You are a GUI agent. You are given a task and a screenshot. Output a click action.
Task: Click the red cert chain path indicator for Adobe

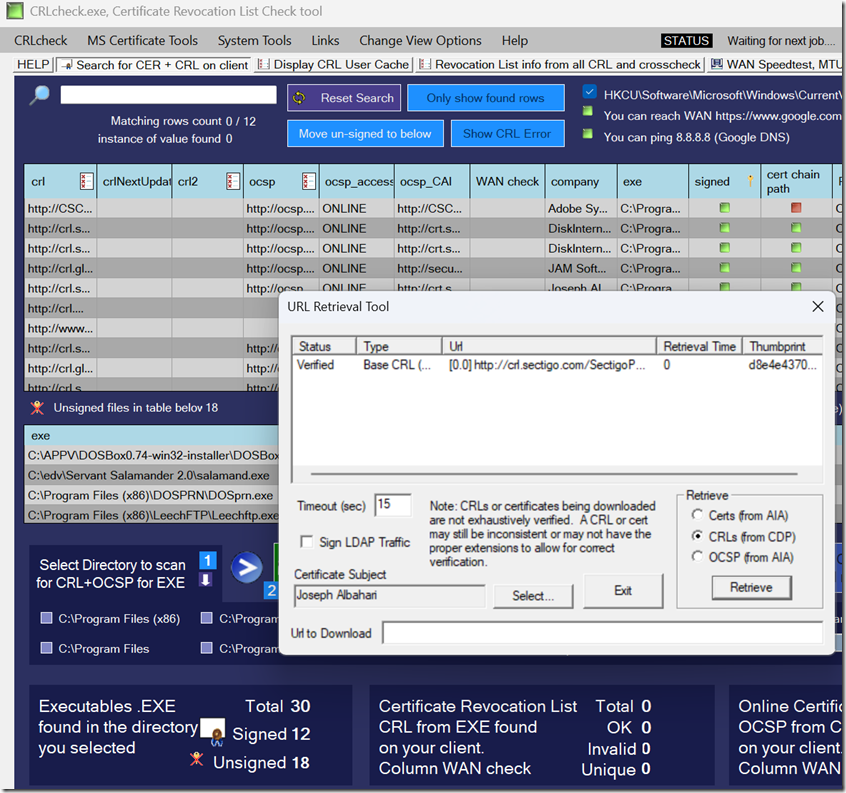[796, 208]
